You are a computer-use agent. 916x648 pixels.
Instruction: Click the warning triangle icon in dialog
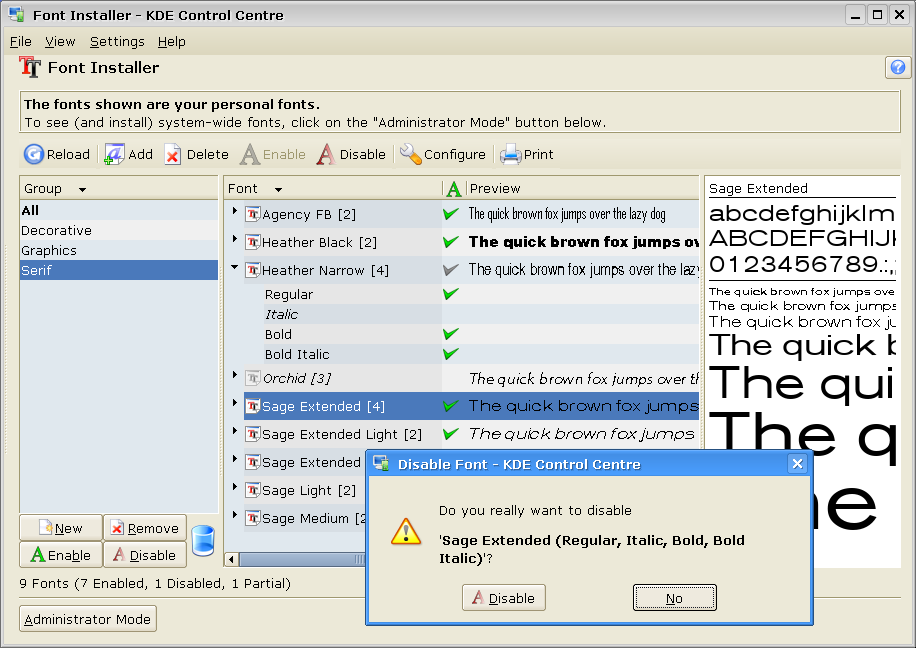point(405,531)
